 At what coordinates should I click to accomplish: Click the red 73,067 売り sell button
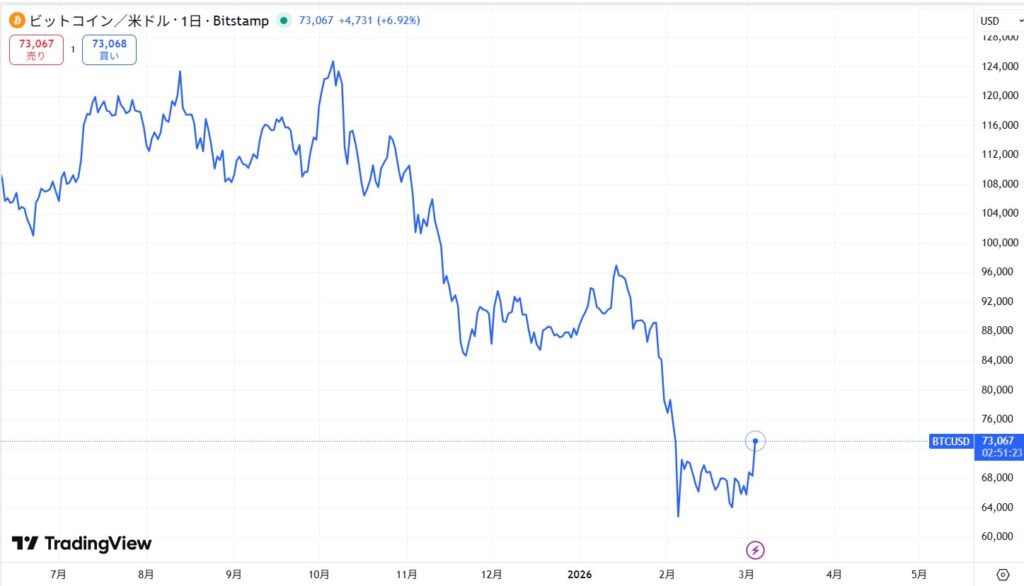click(35, 48)
